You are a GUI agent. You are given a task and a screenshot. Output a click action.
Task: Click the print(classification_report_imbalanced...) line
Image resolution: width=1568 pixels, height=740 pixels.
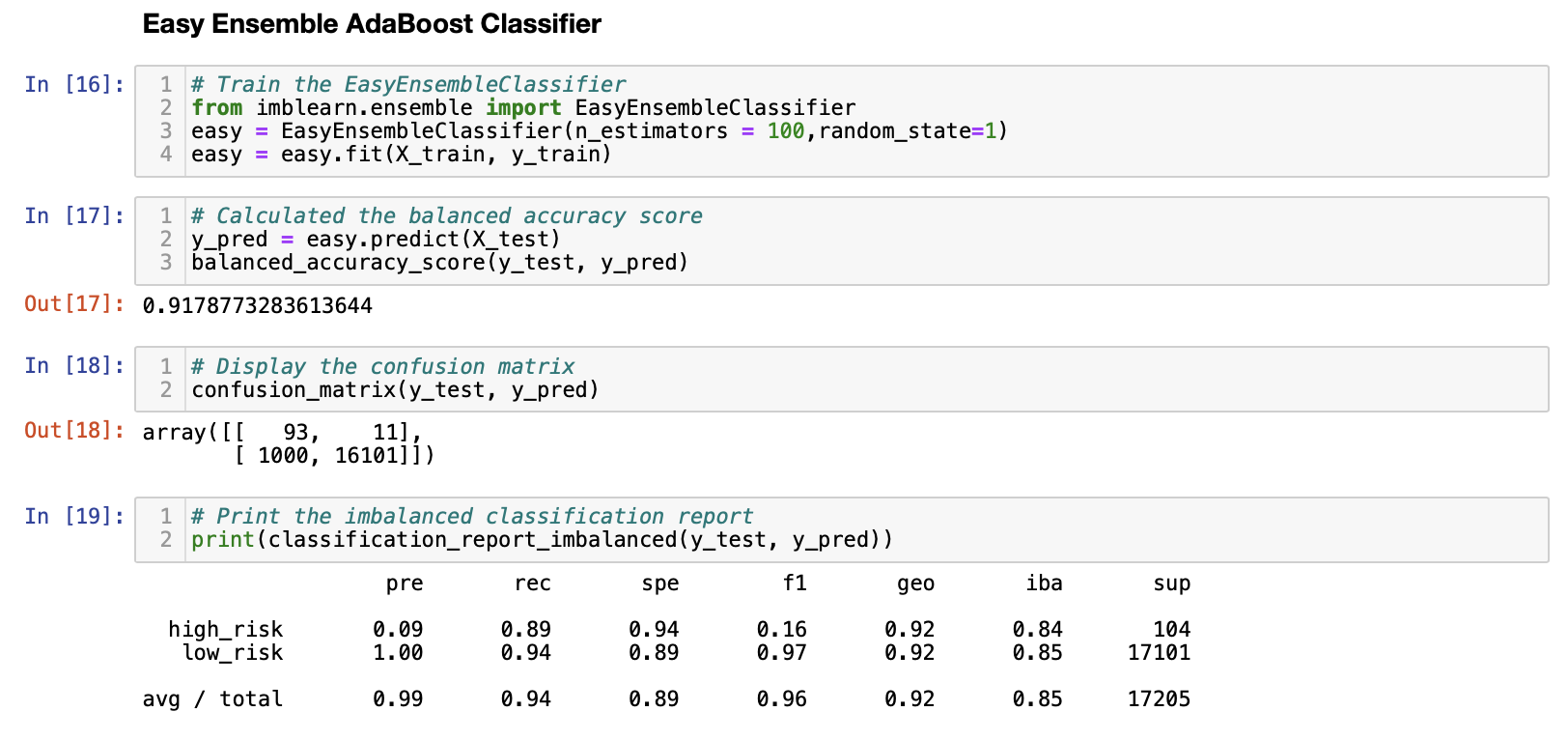(x=542, y=539)
